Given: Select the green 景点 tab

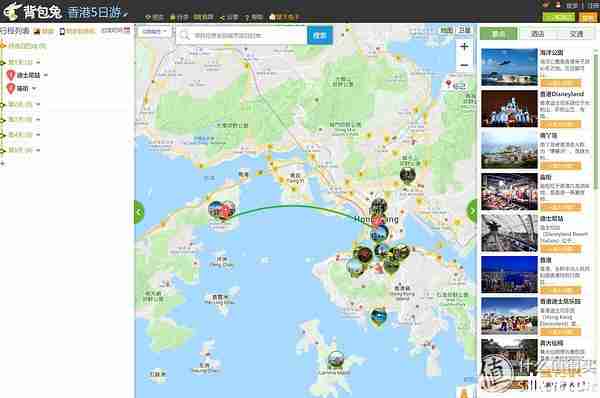Looking at the screenshot, I should click(499, 34).
